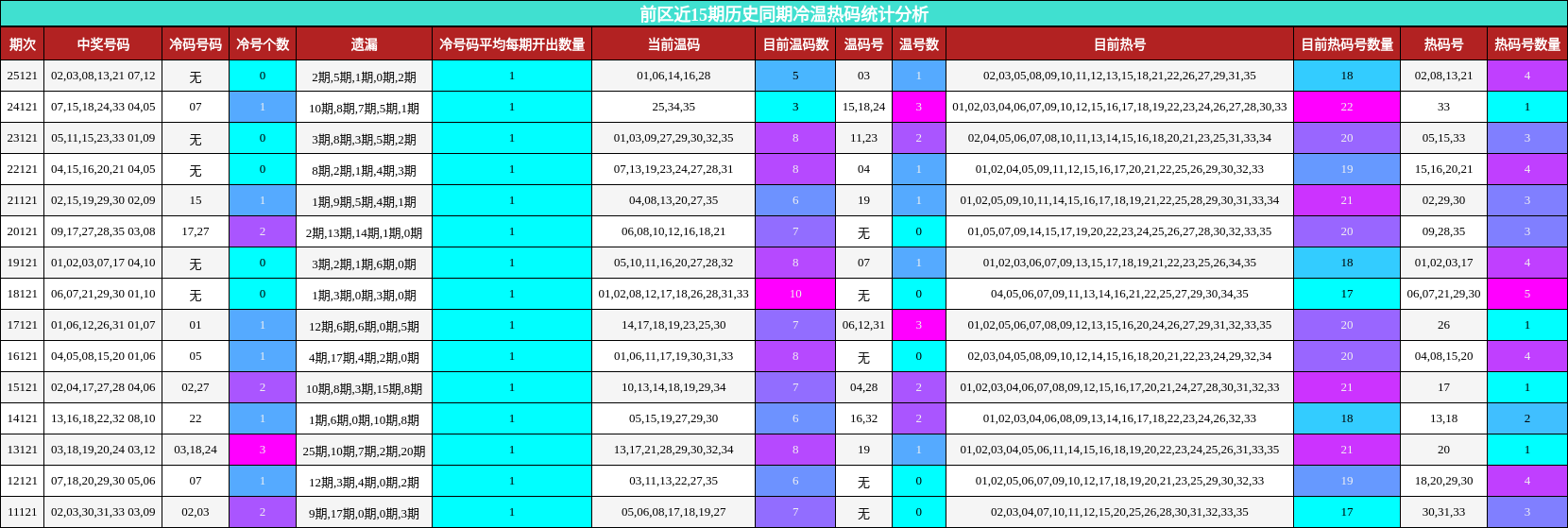Select warm codes cell 13,17,21,28,29,30,32,34
The image size is (1568, 528).
coord(673,450)
